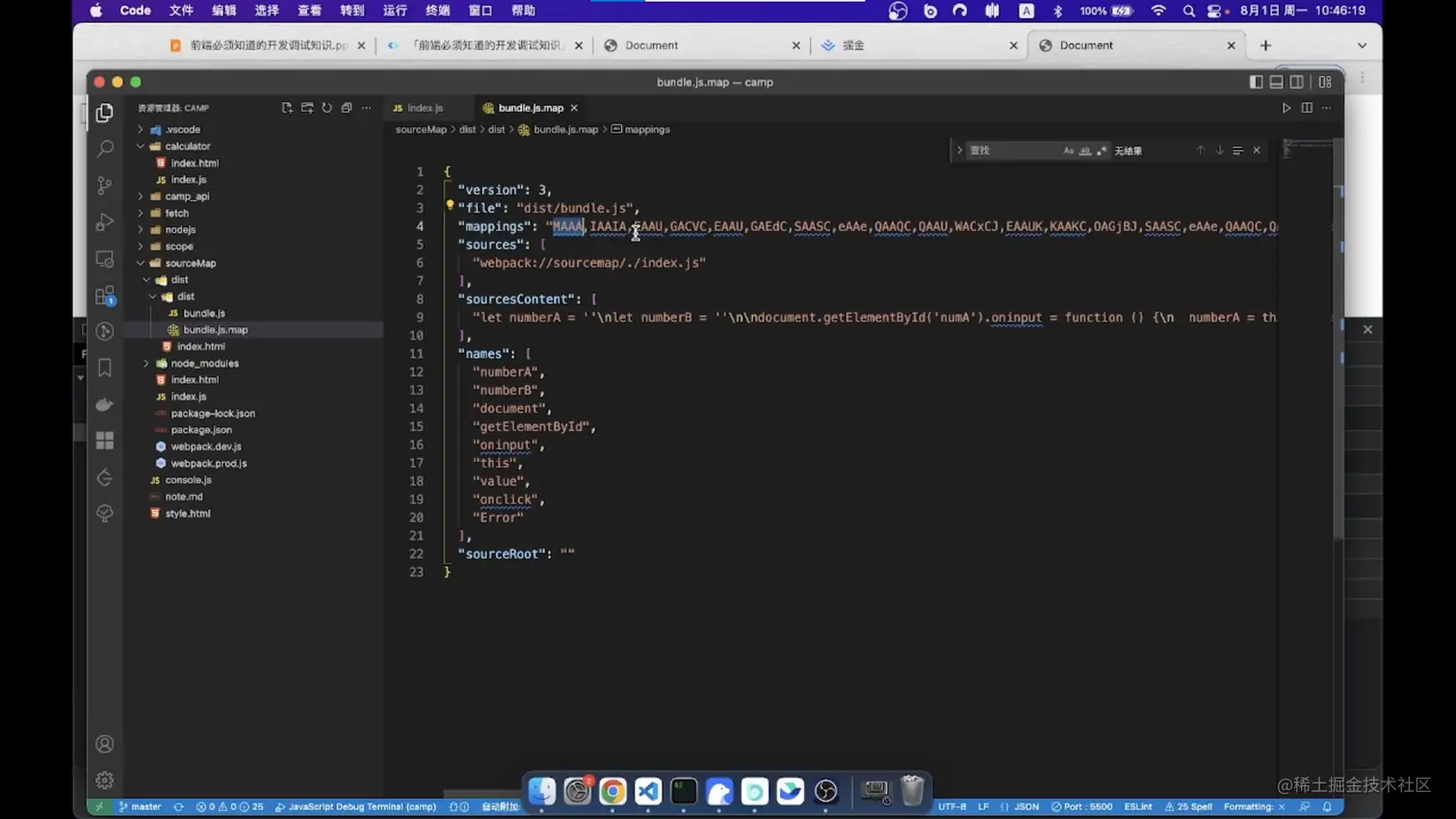
Task: Click the JSON language mode in the status bar
Action: coord(1027,806)
